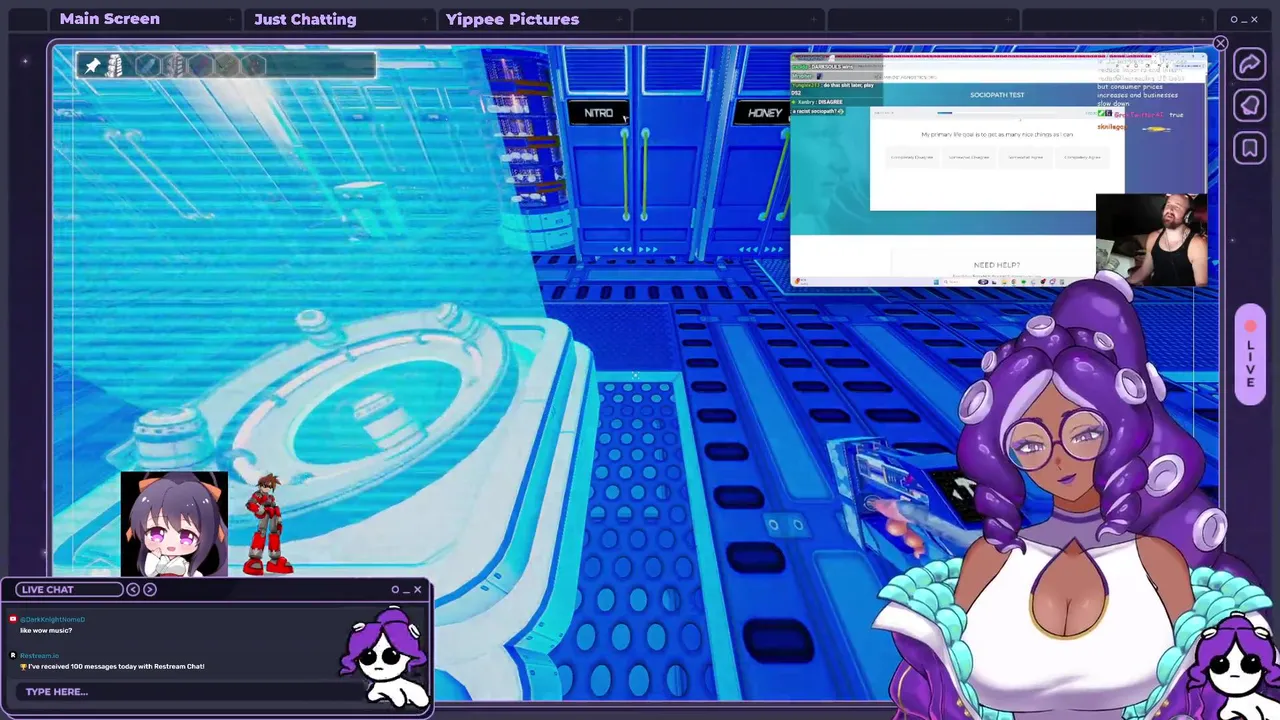Screen dimensions: 1280x720
Task: Click the TYPE HERE... chat input
Action: coord(190,691)
